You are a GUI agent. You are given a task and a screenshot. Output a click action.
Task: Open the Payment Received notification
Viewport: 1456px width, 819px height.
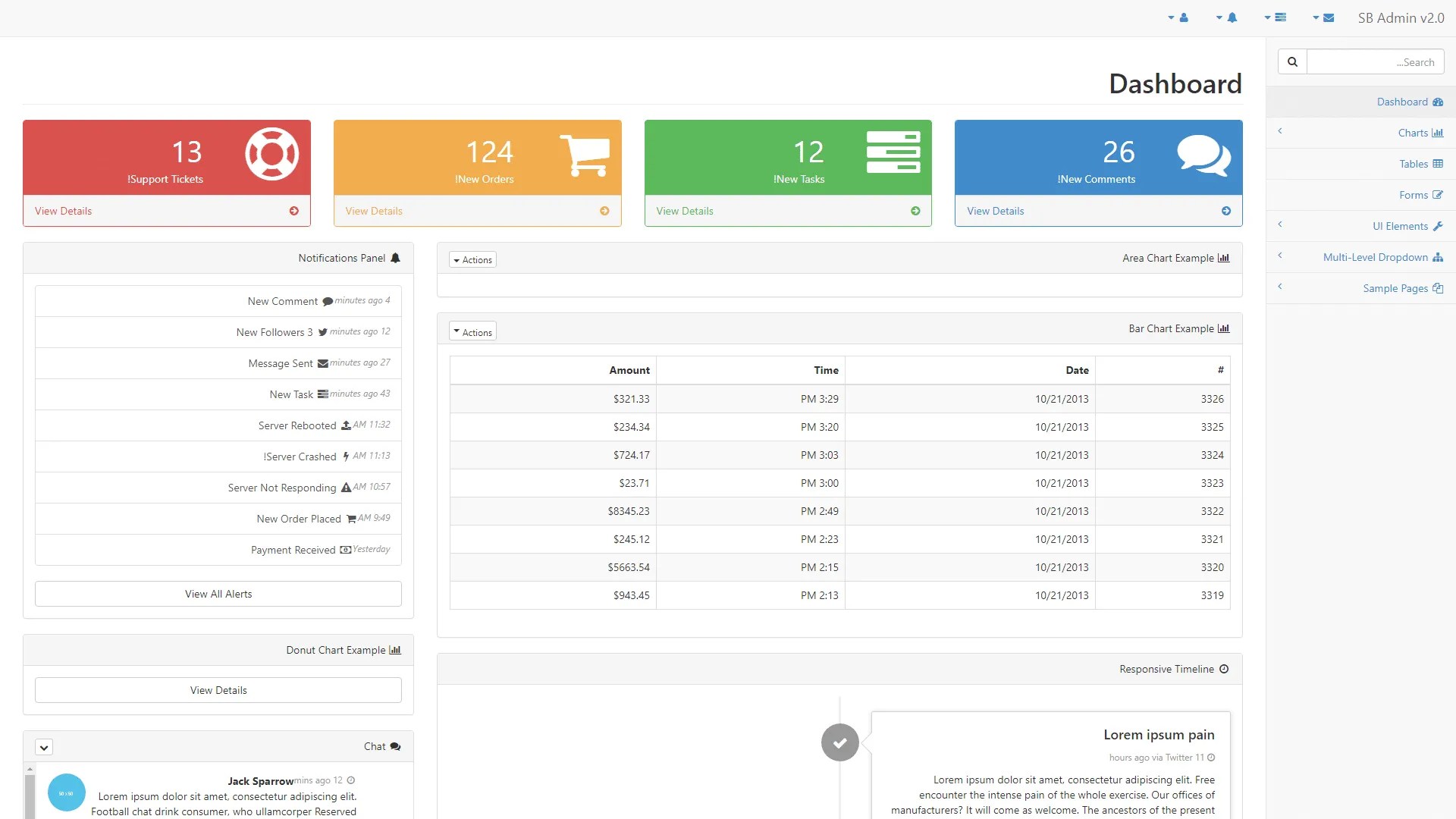tap(218, 550)
